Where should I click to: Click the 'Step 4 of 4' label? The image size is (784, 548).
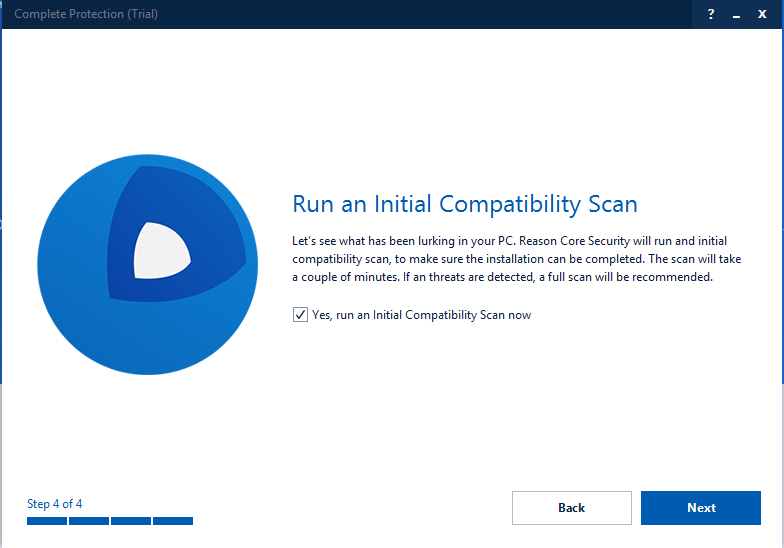[x=55, y=503]
